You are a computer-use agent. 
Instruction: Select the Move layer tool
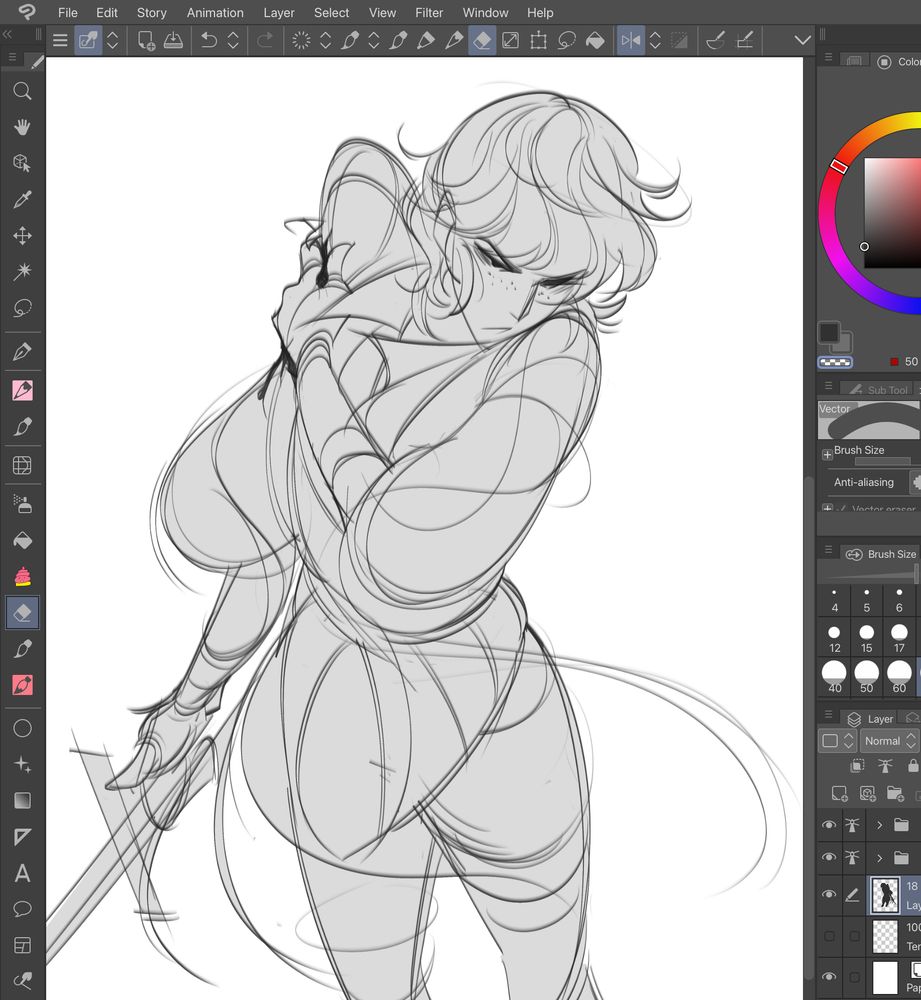(x=22, y=235)
